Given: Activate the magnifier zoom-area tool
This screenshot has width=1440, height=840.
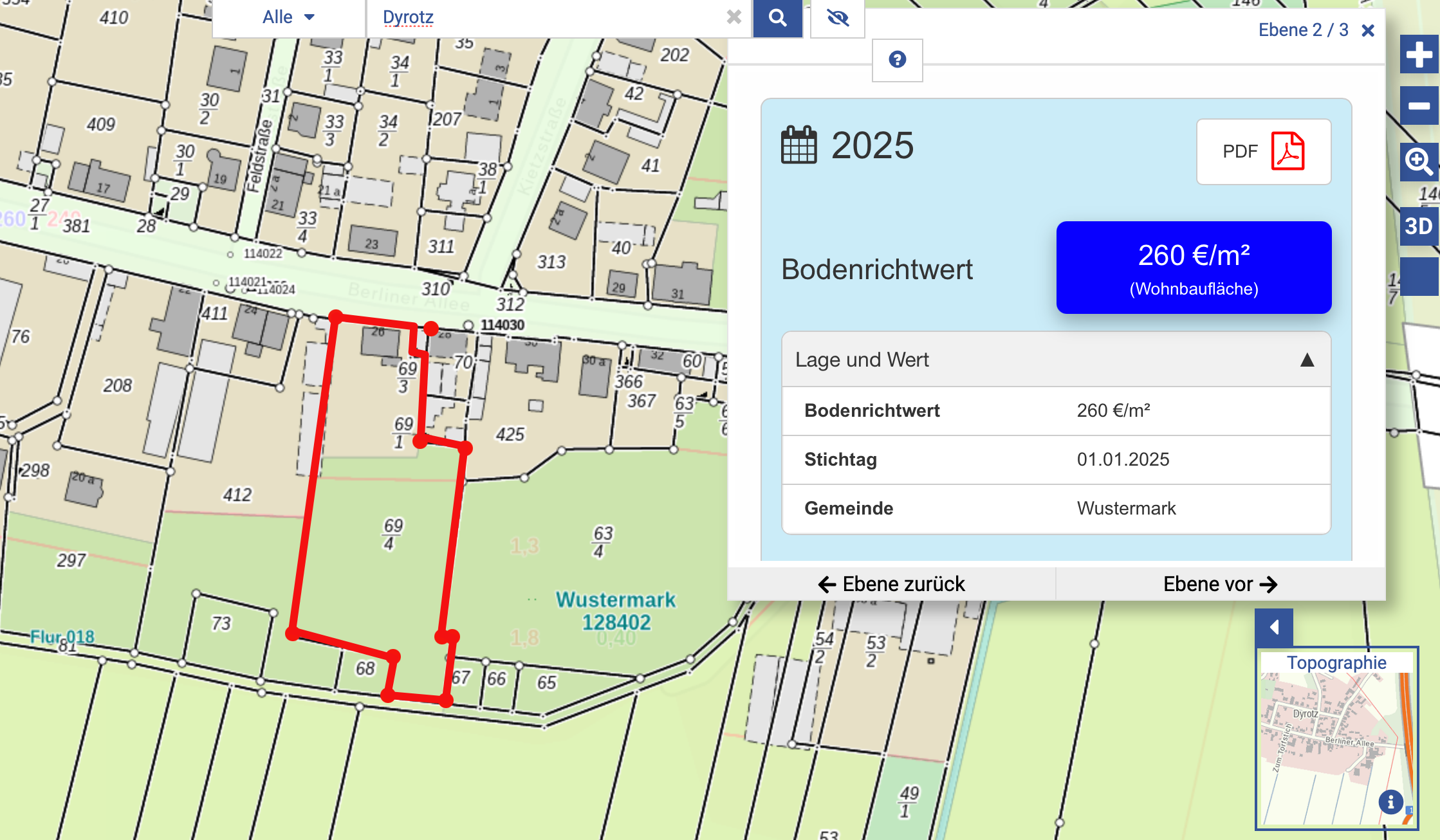Looking at the screenshot, I should click(x=1419, y=161).
